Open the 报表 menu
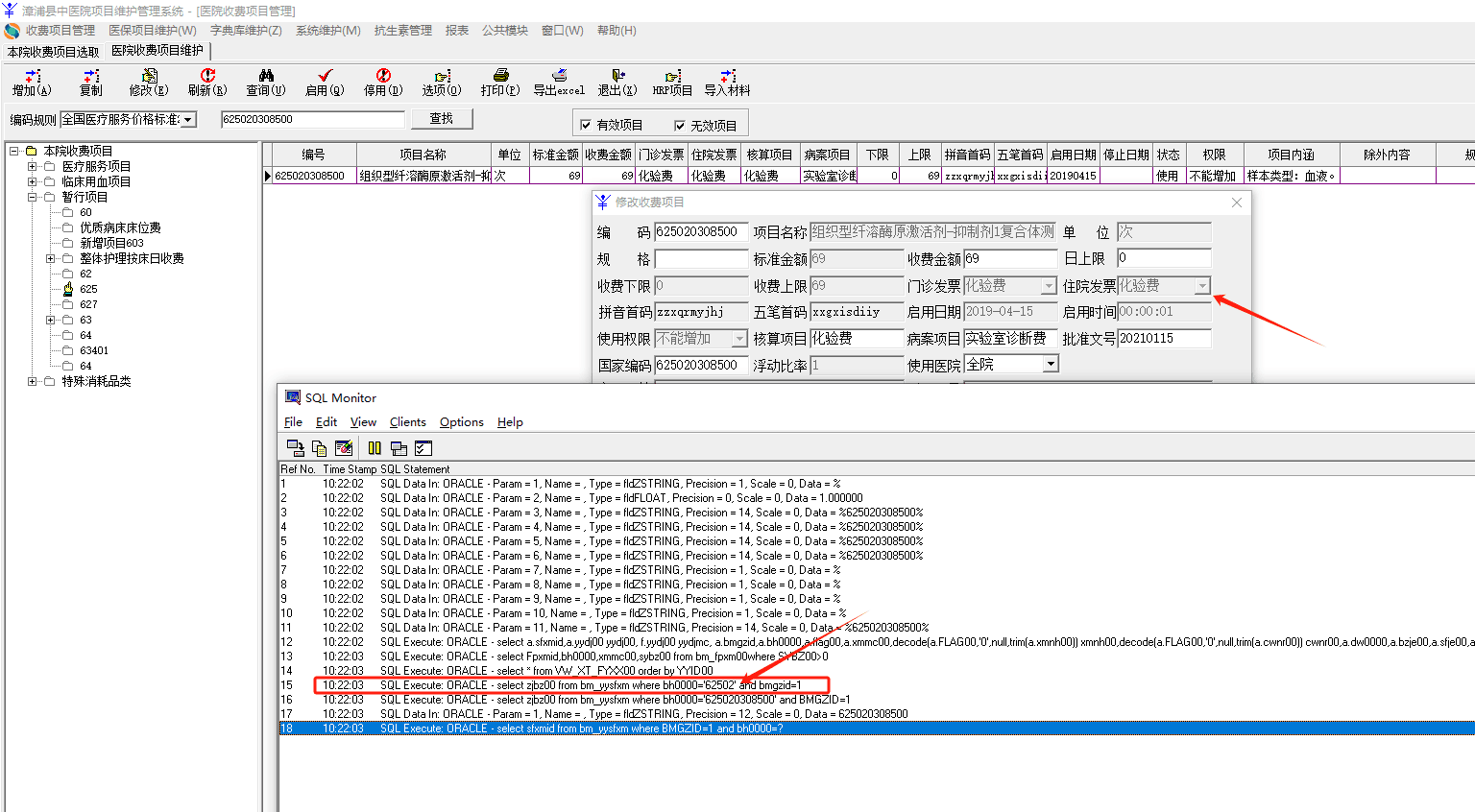The height and width of the screenshot is (812, 1475). tap(457, 31)
